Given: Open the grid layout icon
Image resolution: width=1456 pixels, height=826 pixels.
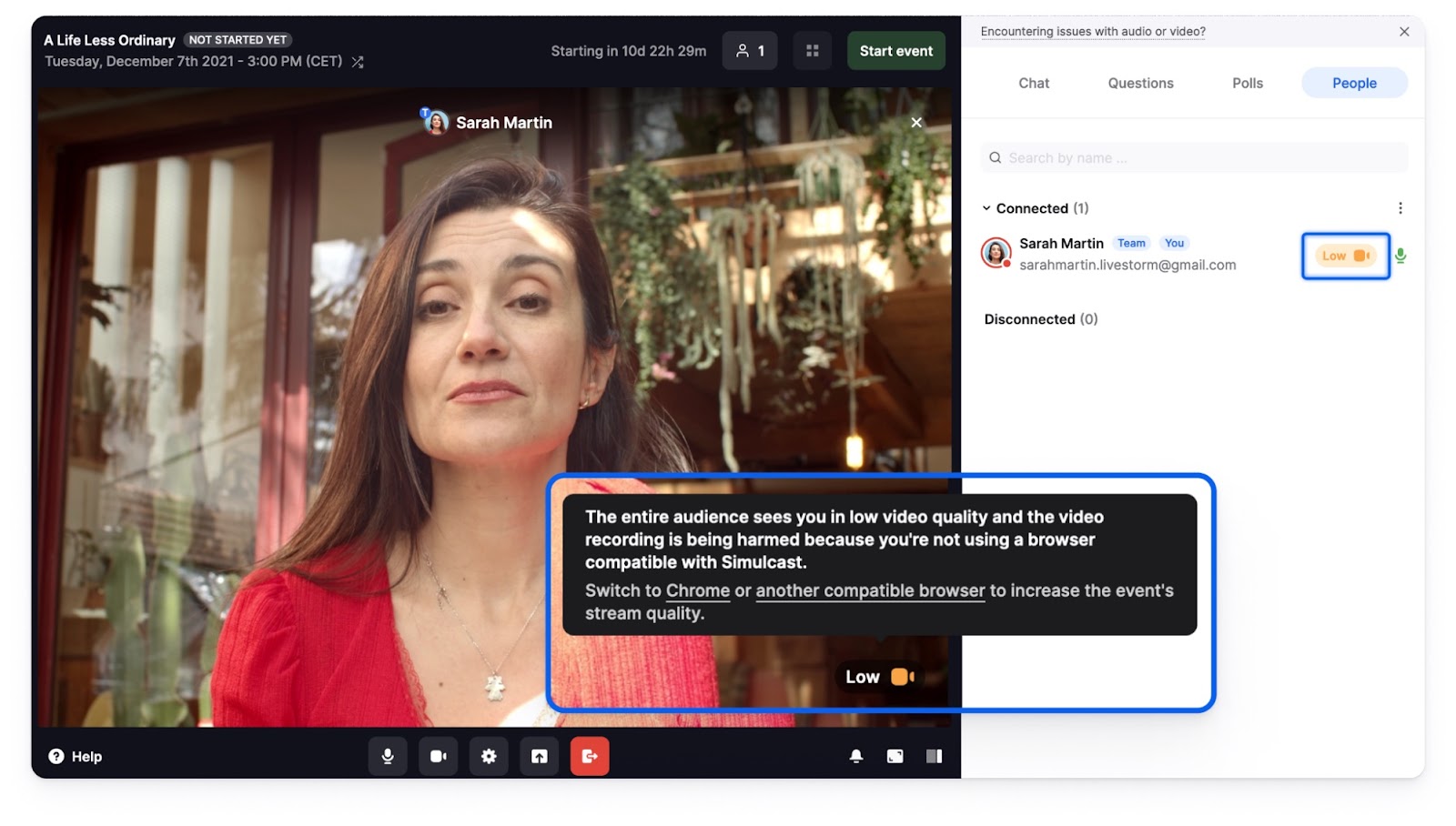Looking at the screenshot, I should click(813, 51).
